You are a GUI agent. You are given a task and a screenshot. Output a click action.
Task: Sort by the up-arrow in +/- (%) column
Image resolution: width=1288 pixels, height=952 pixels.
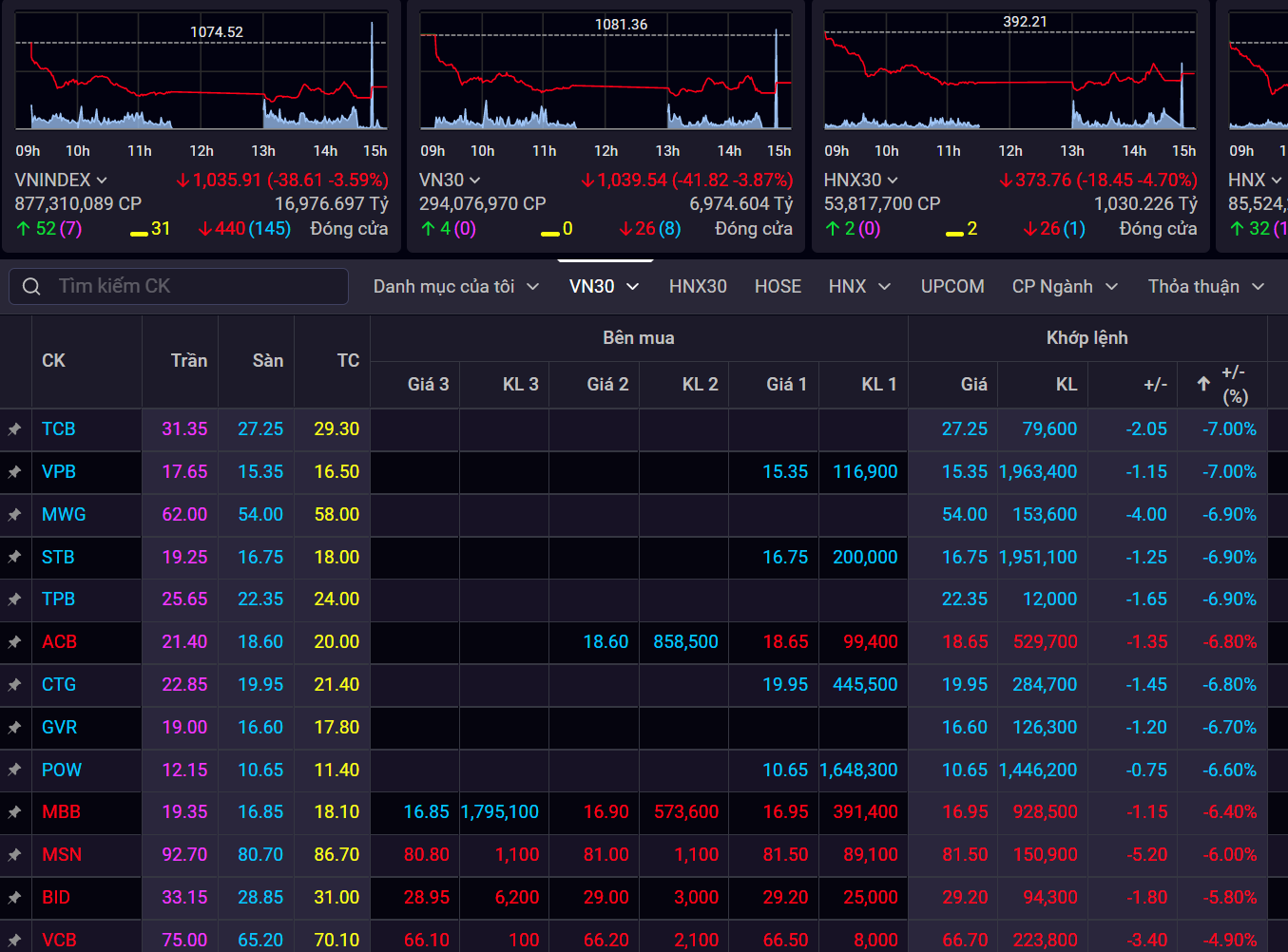[1203, 384]
